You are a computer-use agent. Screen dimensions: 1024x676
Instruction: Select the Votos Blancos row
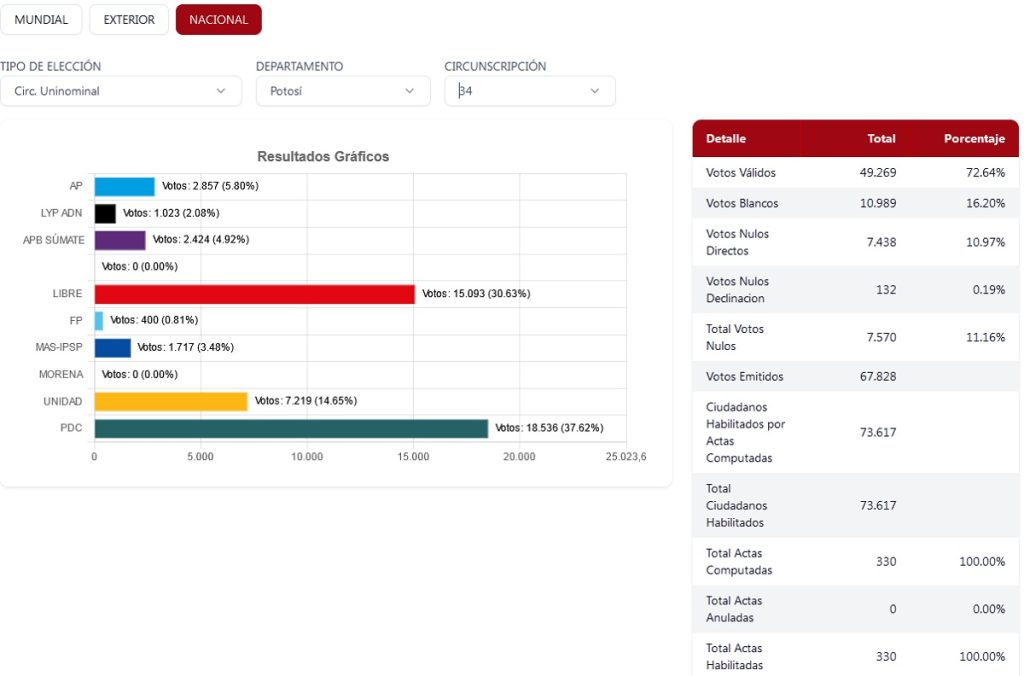[x=855, y=203]
